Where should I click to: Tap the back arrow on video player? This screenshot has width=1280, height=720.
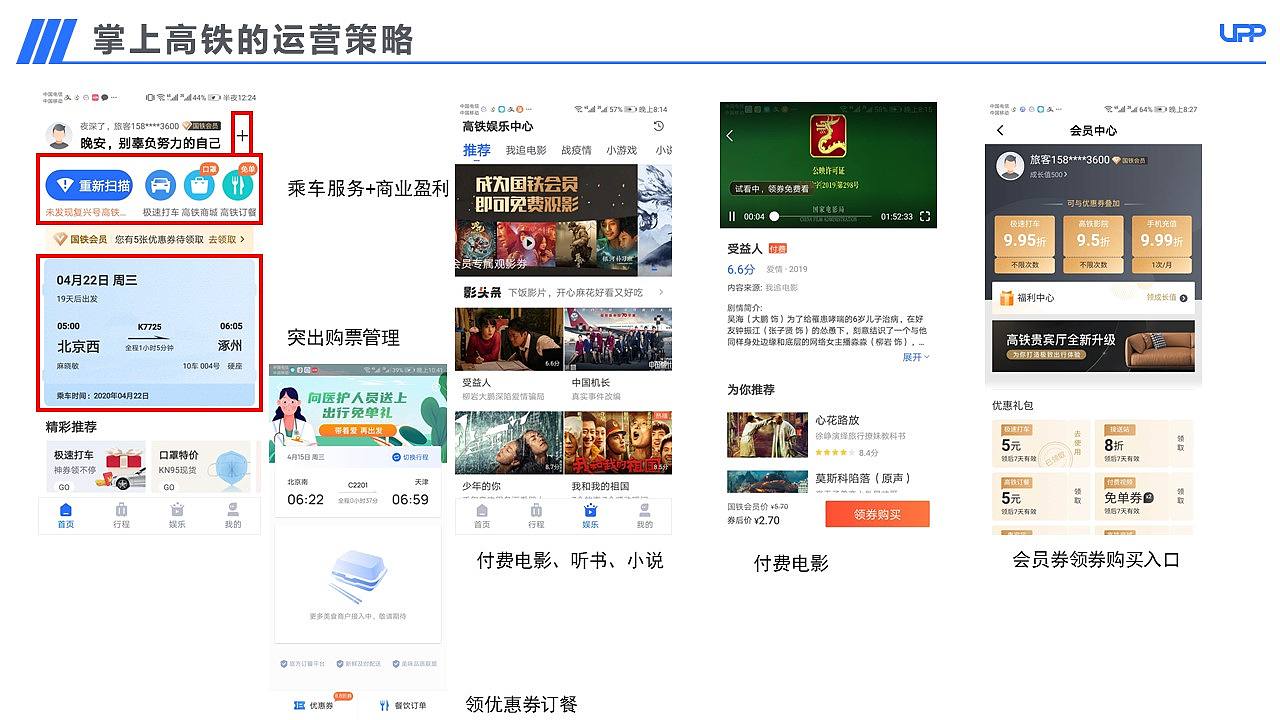[x=730, y=136]
